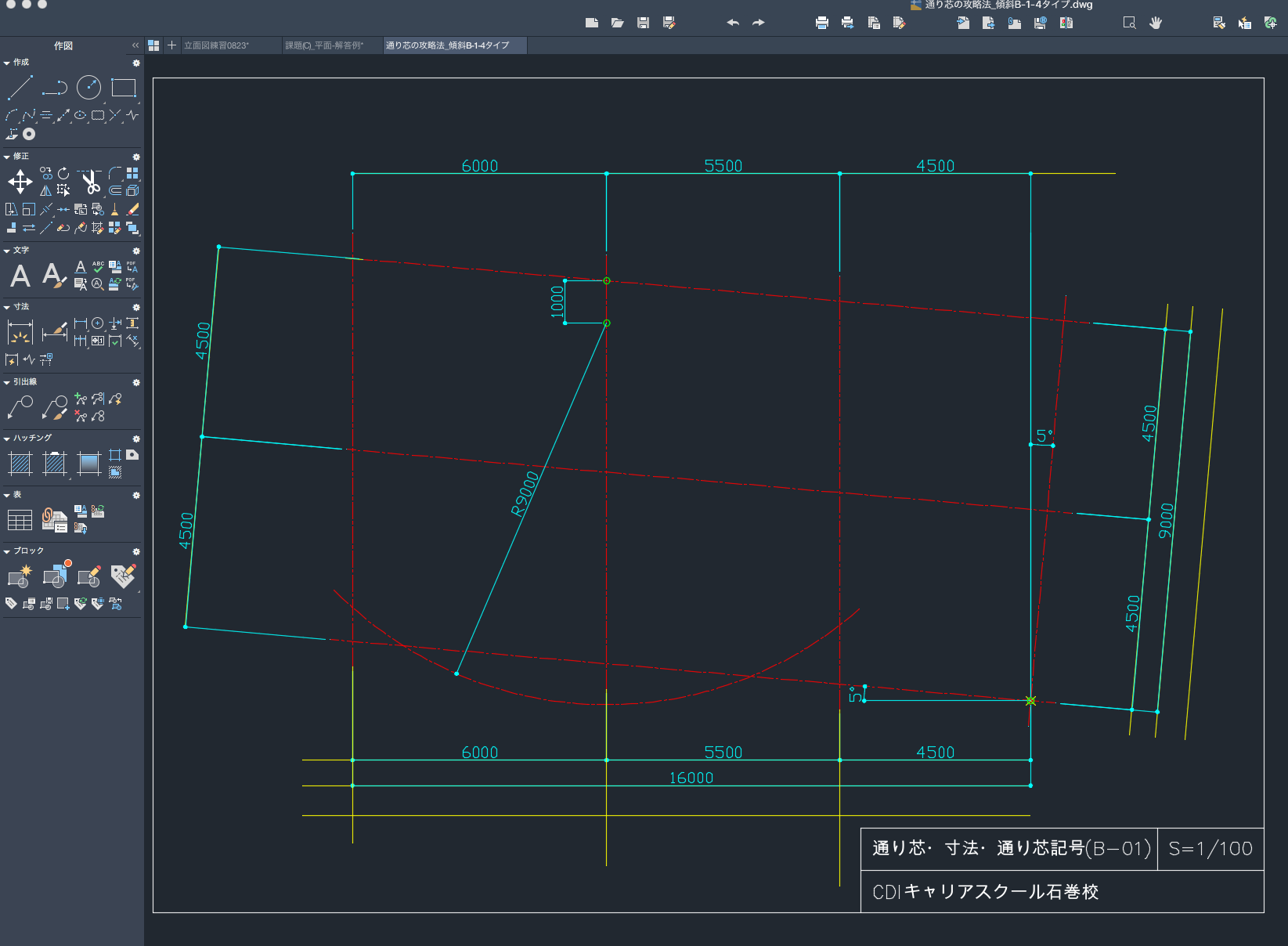Image resolution: width=1288 pixels, height=946 pixels.
Task: Collapse the 文字 section
Action: click(7, 251)
